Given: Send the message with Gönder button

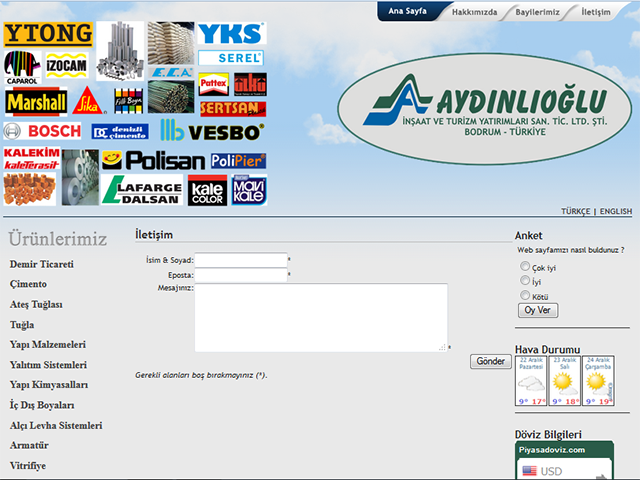Looking at the screenshot, I should pyautogui.click(x=491, y=361).
